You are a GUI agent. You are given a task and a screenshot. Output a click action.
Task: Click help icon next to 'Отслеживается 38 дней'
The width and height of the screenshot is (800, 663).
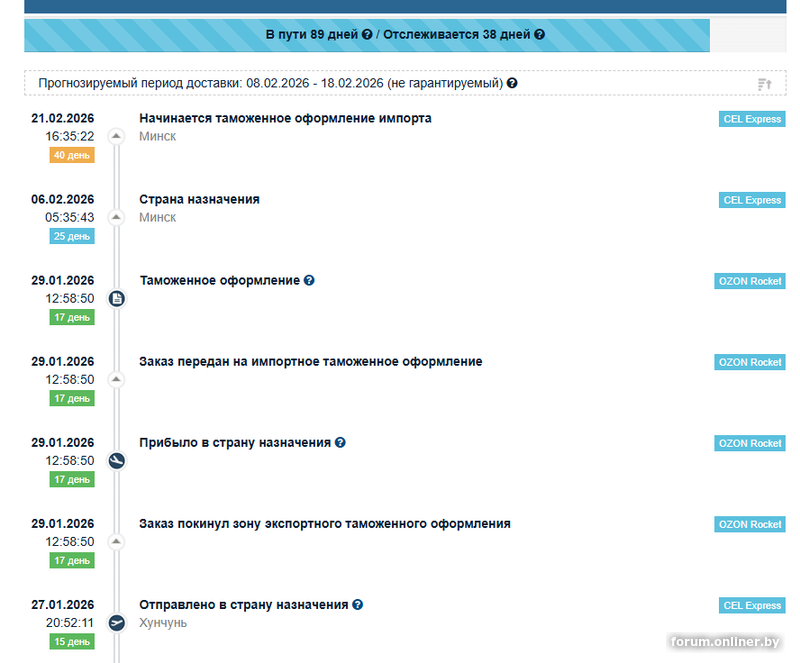pos(539,35)
